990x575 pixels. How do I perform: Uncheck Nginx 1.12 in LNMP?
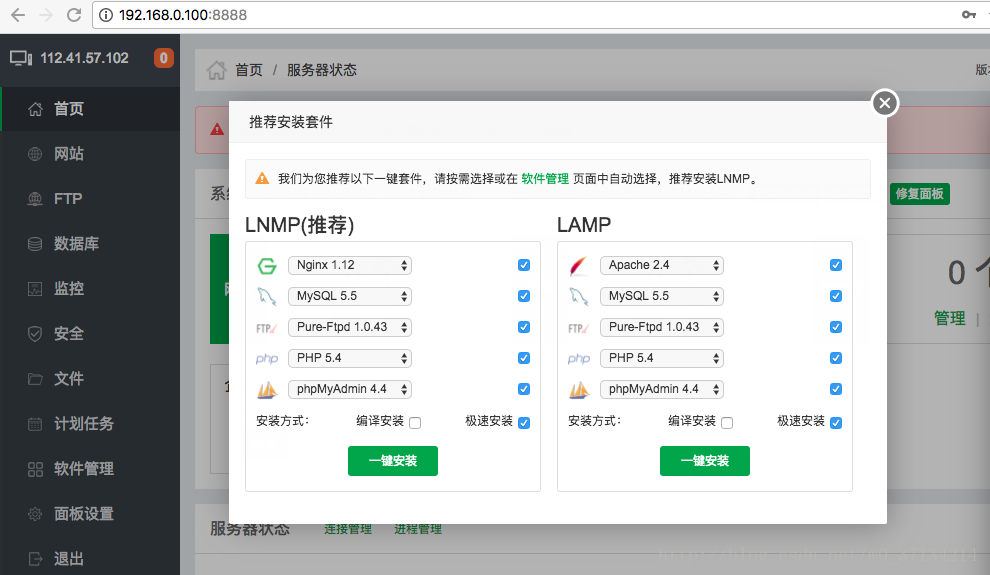click(x=524, y=265)
